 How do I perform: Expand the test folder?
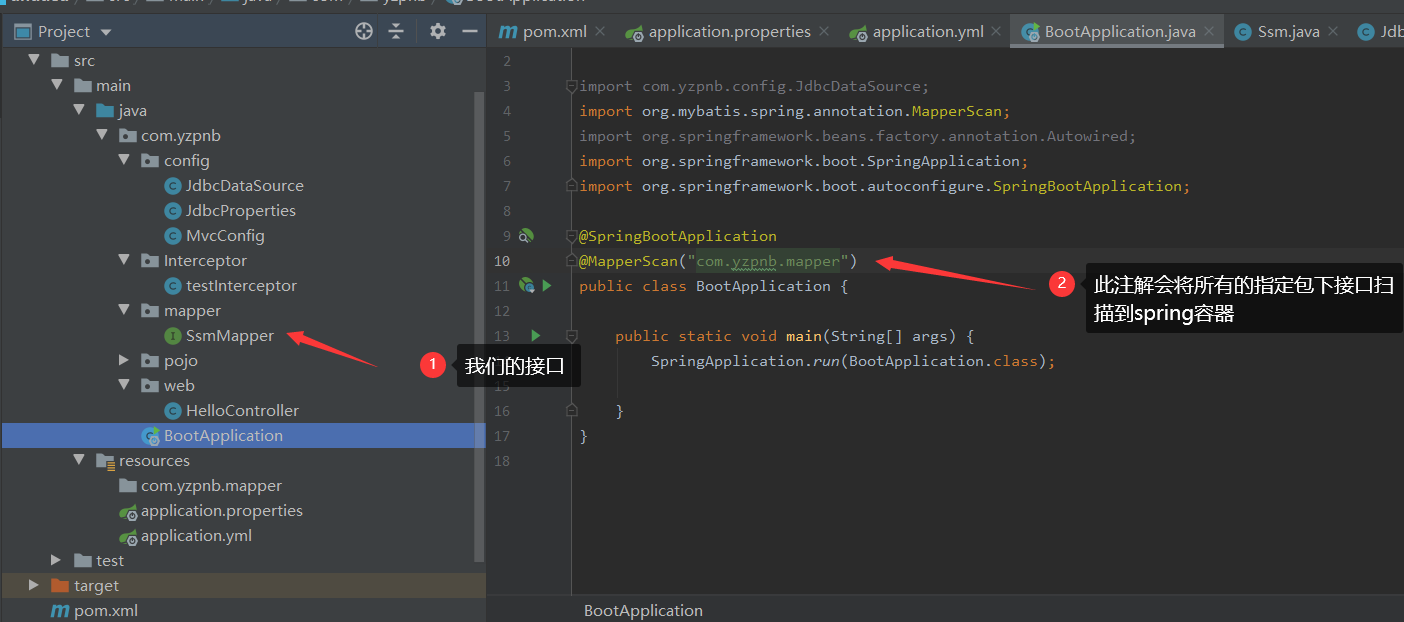point(57,560)
